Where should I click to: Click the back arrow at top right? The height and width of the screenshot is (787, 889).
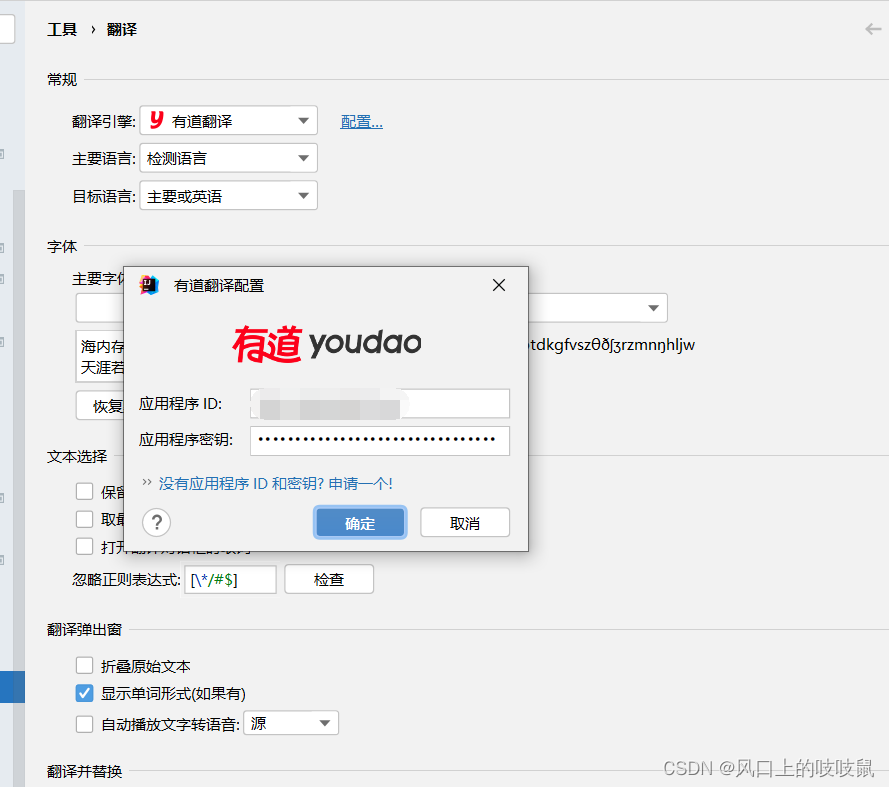click(873, 29)
